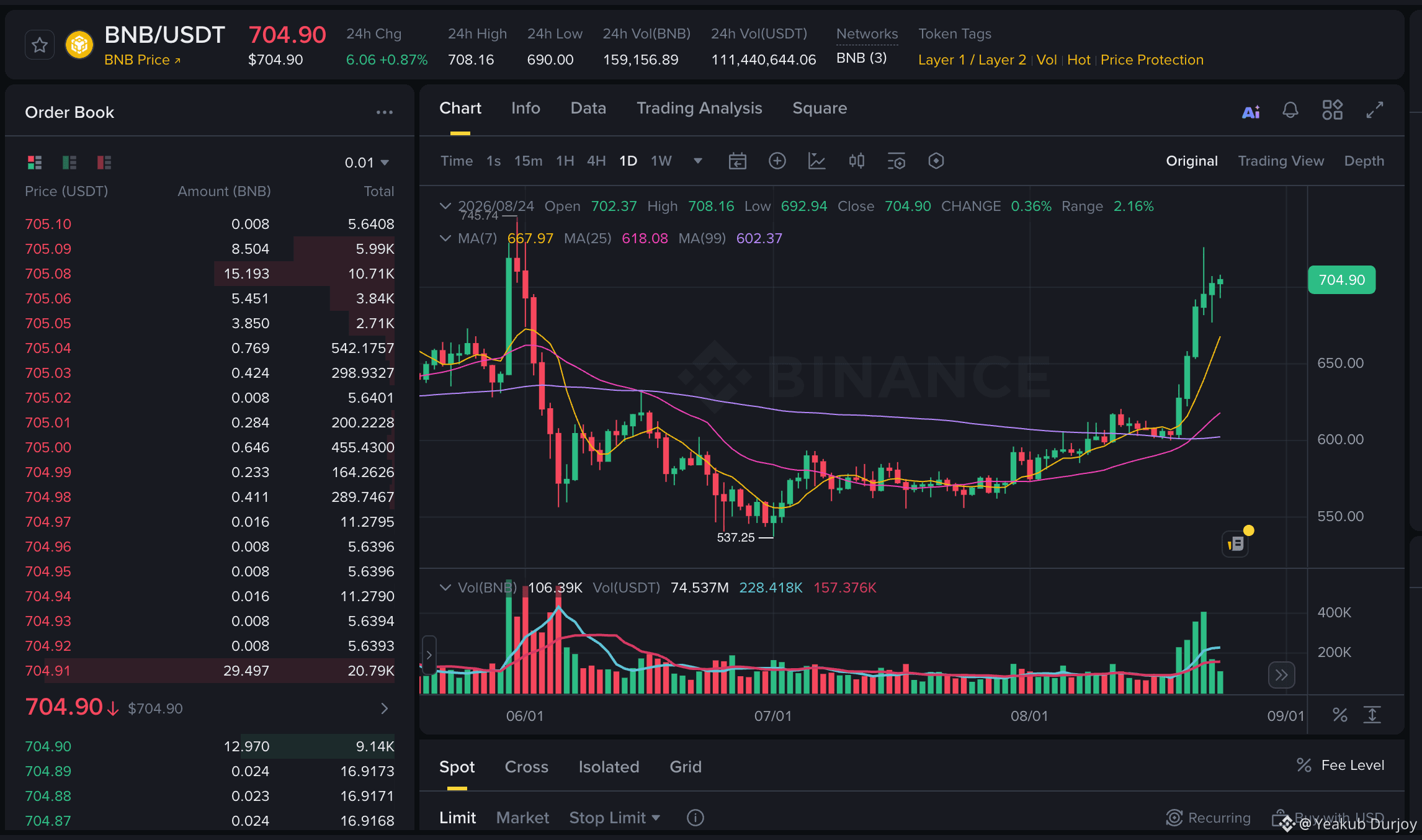Open the Stop Limit order type dropdown
The width and height of the screenshot is (1422, 840).
pos(614,818)
